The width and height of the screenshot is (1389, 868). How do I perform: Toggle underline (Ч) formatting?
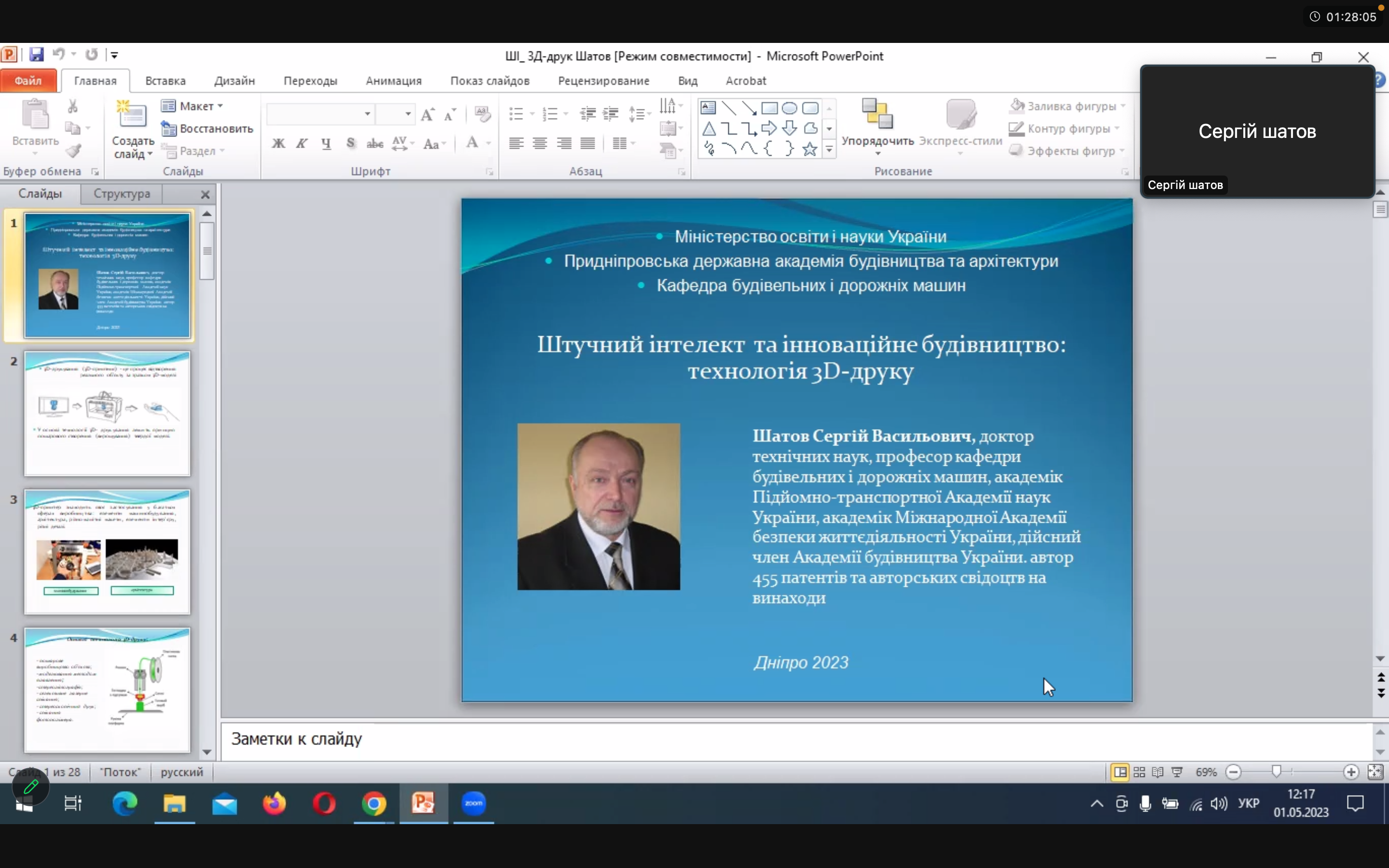pyautogui.click(x=326, y=144)
